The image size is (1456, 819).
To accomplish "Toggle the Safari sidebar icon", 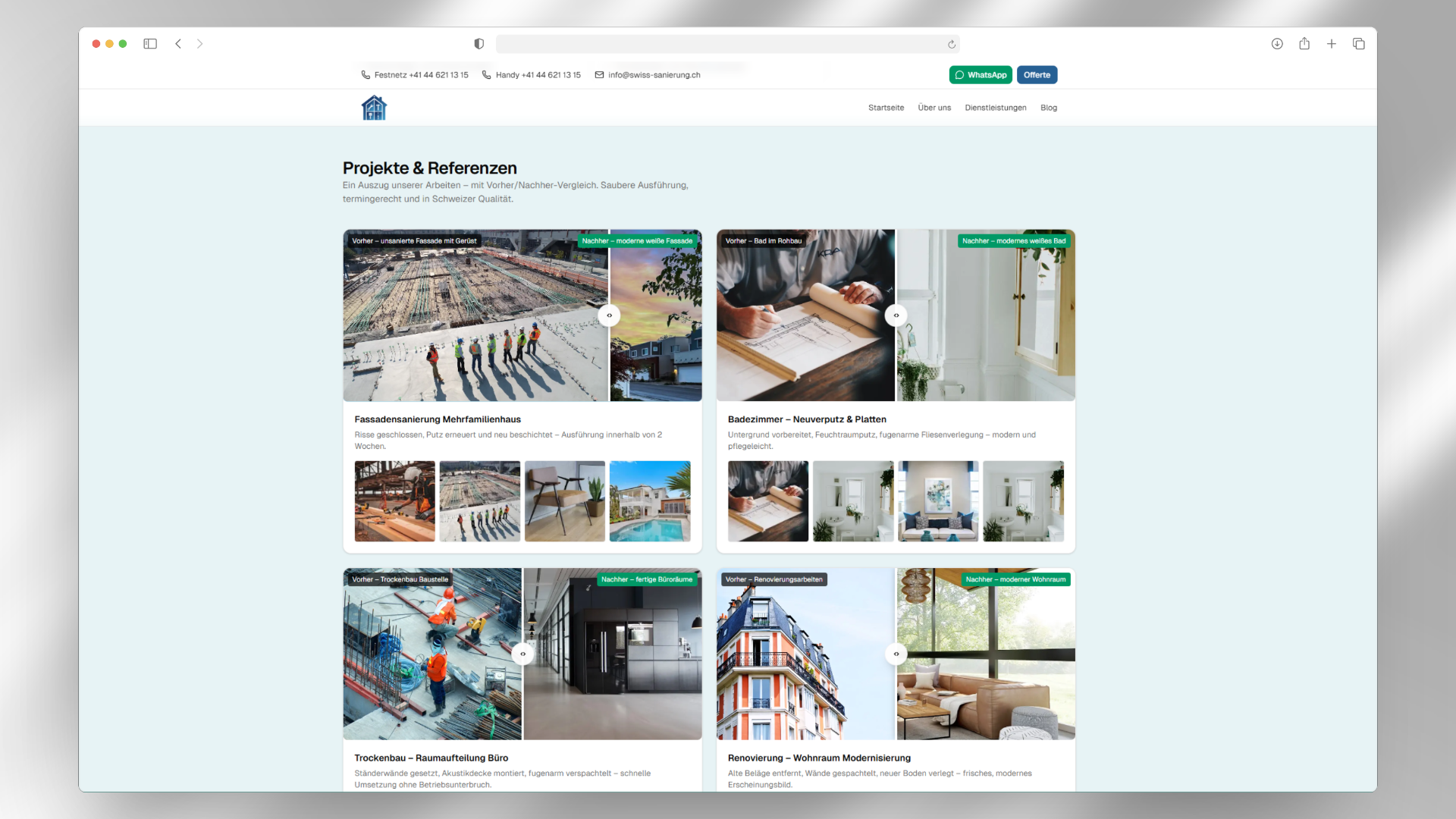I will (x=150, y=44).
